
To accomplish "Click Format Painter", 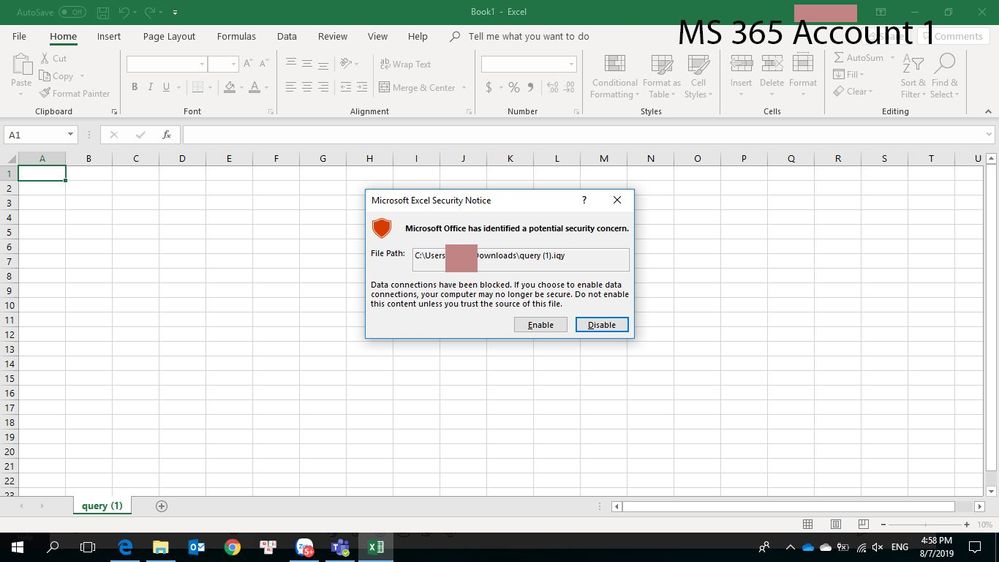I will click(x=75, y=93).
